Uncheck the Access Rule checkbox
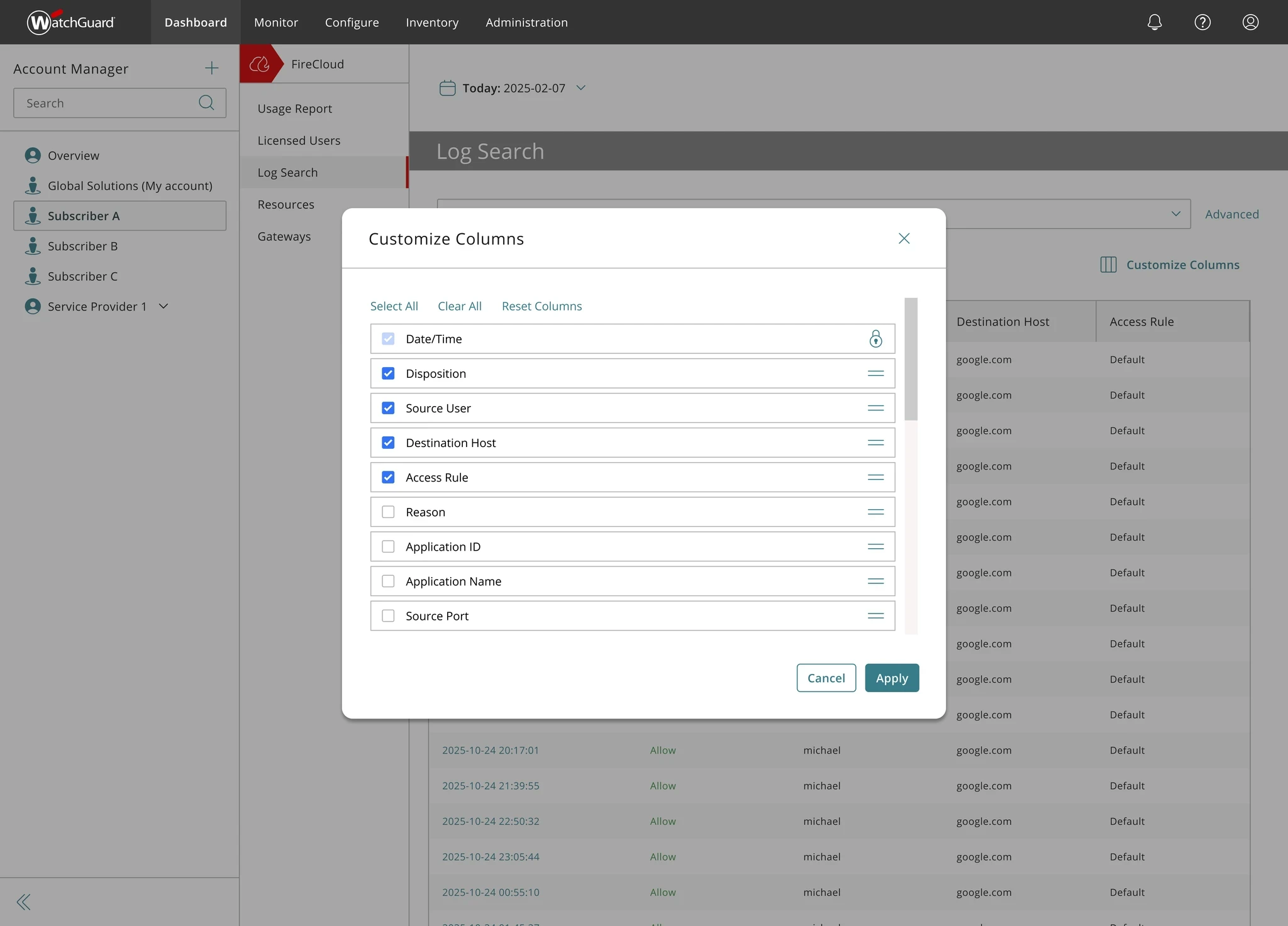 (x=388, y=477)
